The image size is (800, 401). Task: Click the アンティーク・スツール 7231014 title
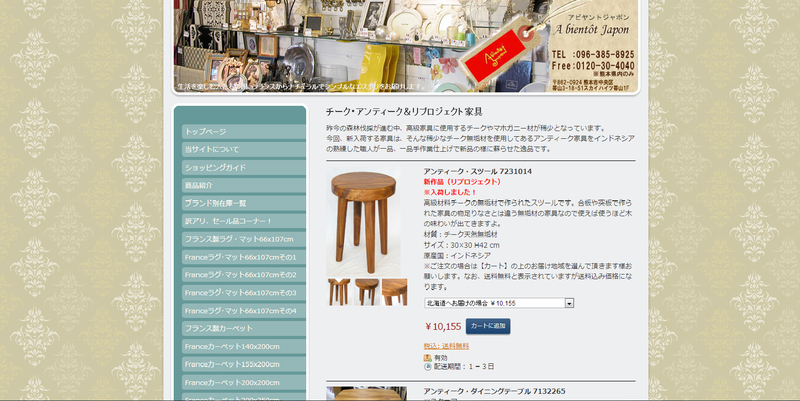pos(477,171)
